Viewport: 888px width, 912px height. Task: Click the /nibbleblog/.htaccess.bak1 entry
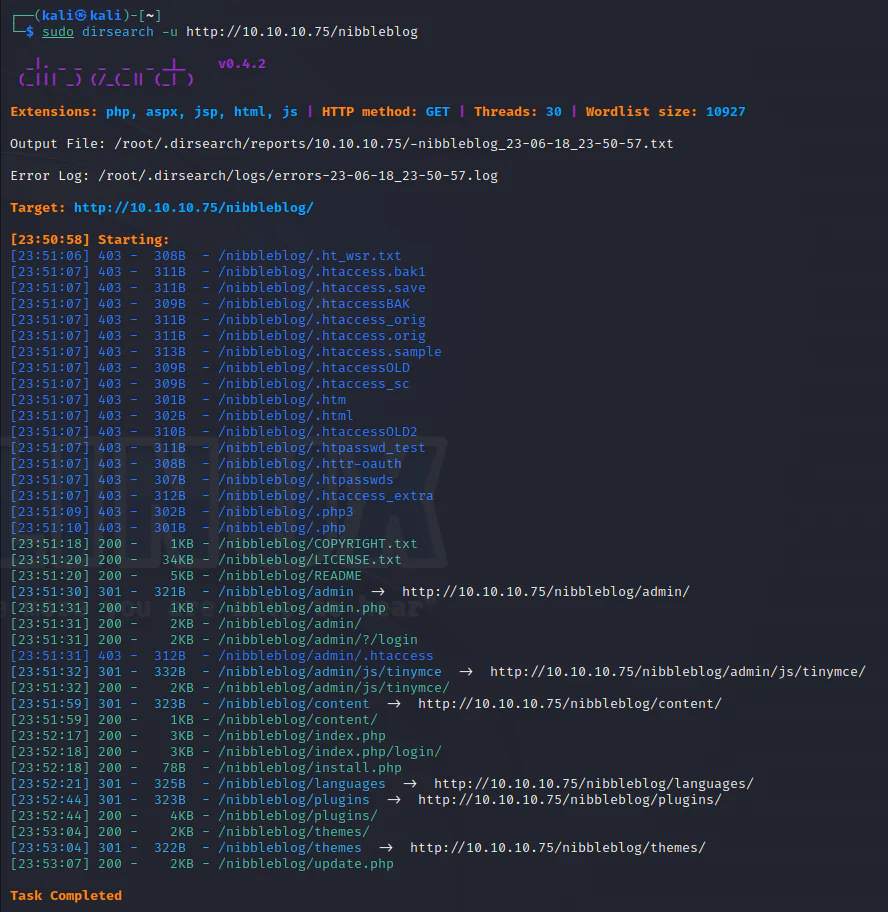[322, 272]
